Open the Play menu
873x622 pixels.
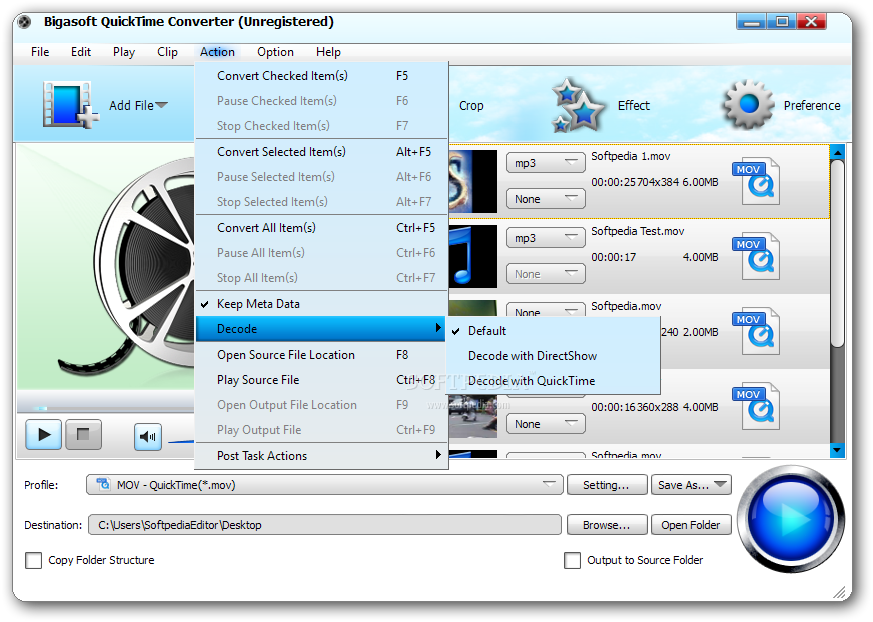[124, 52]
